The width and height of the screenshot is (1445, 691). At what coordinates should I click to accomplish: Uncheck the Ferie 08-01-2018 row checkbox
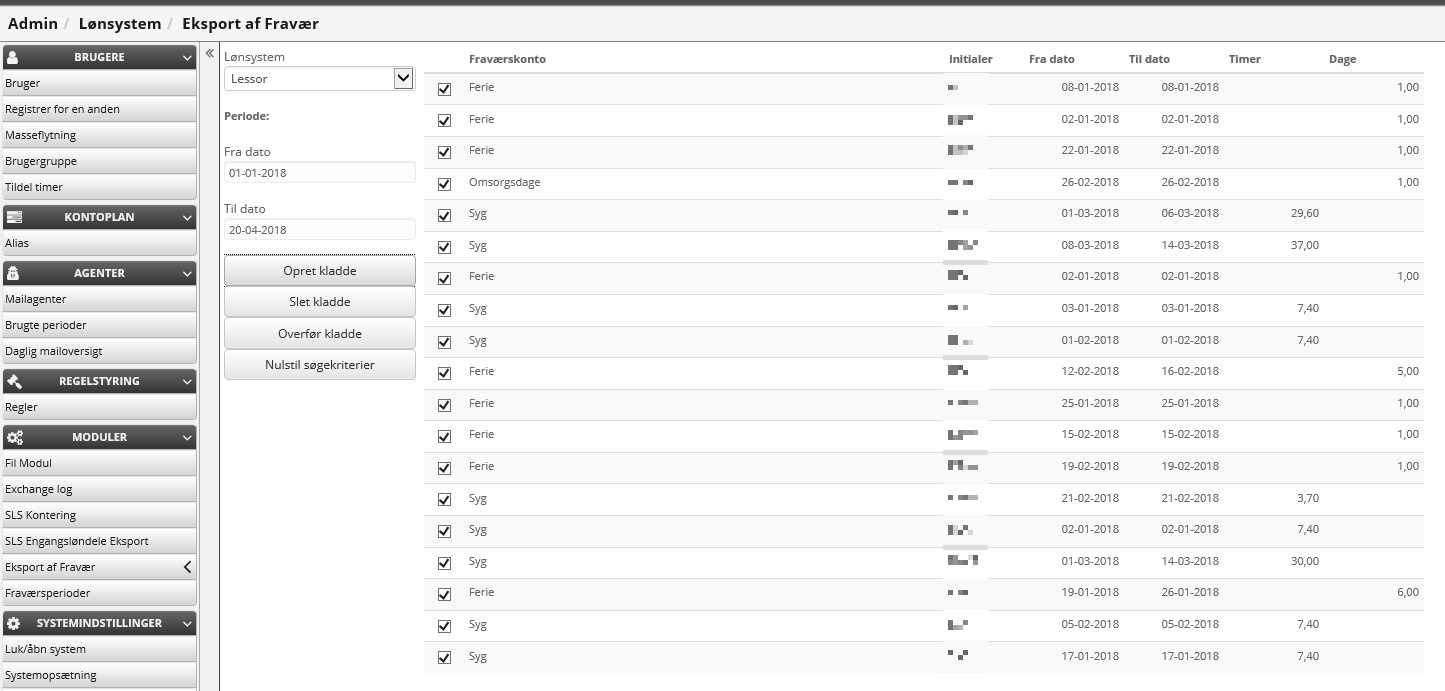click(445, 89)
